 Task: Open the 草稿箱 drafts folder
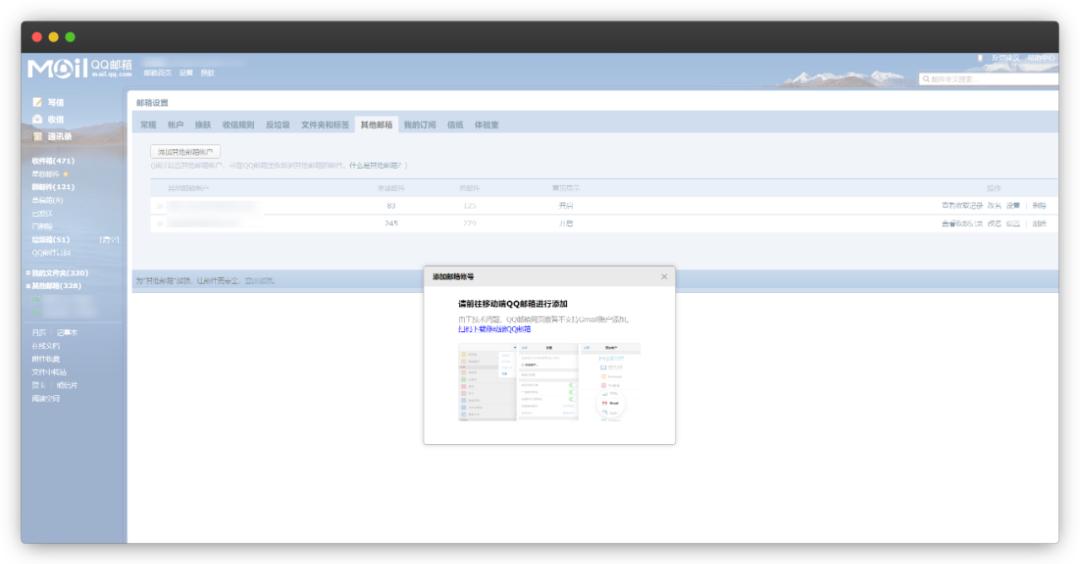pos(47,200)
